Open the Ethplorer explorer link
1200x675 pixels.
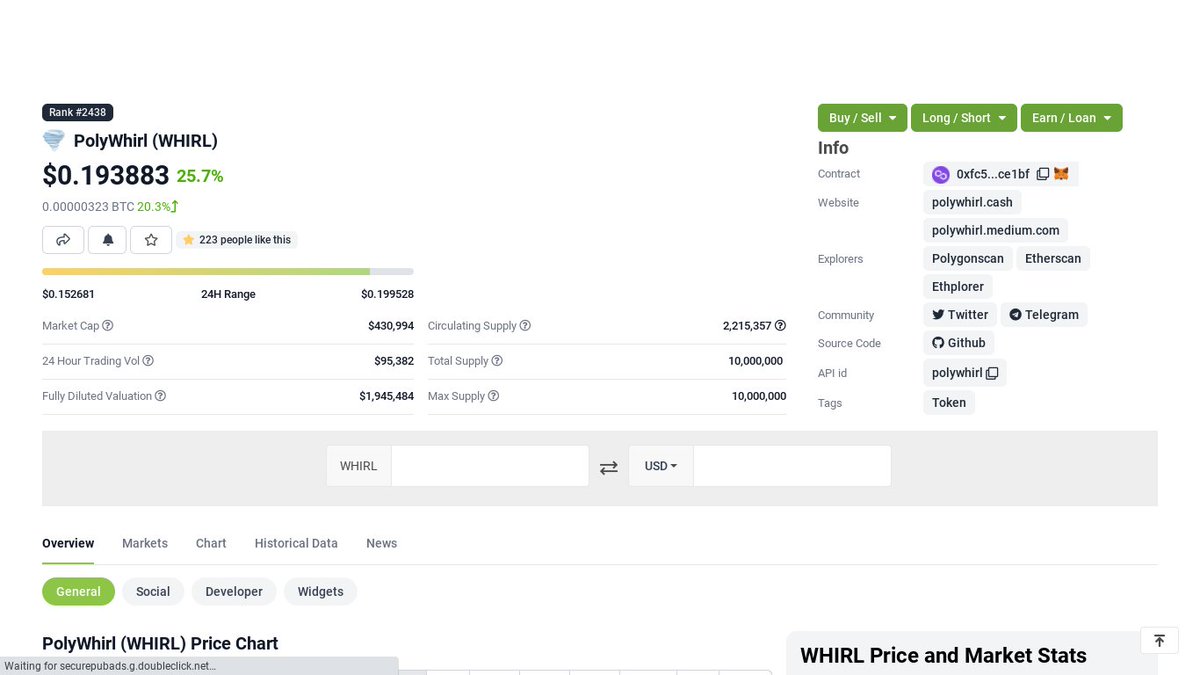(958, 286)
